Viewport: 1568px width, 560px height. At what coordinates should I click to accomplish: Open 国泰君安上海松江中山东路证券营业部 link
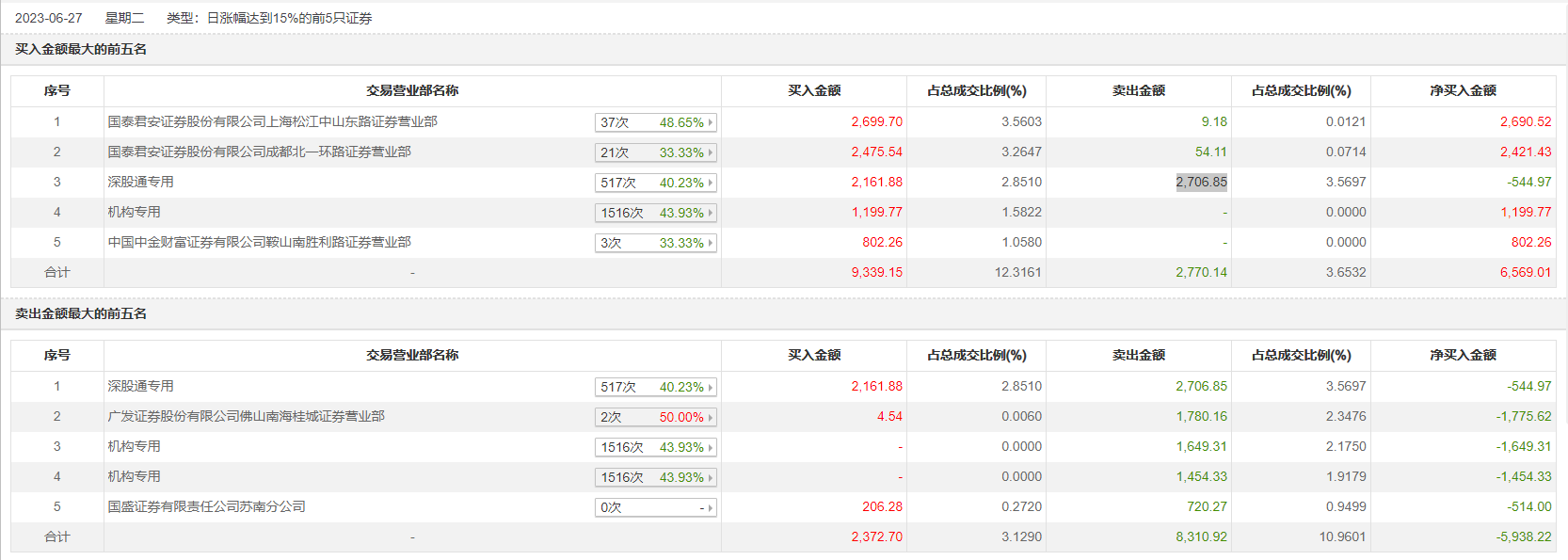point(272,121)
